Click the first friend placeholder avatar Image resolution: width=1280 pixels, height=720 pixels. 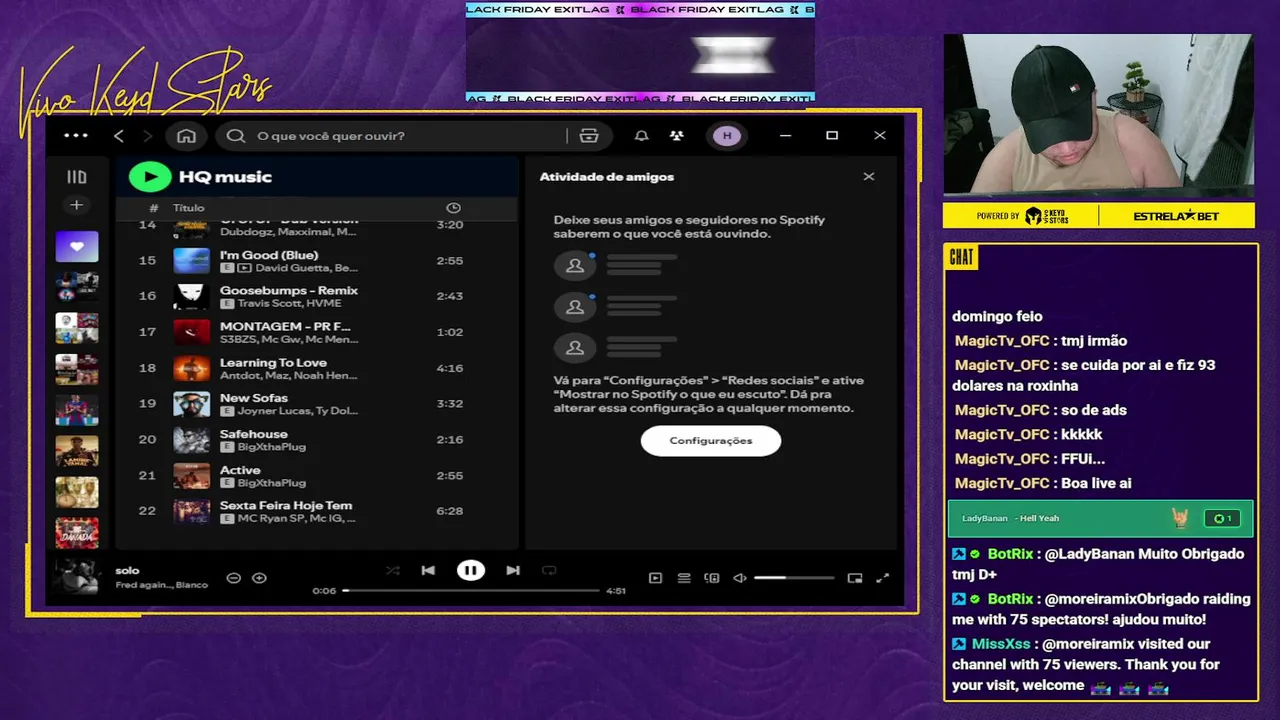[575, 265]
